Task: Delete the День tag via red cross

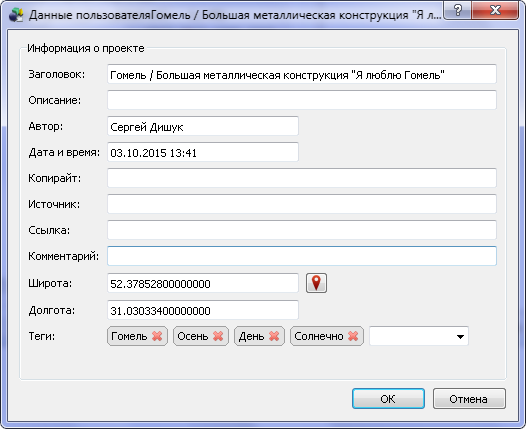Action: pyautogui.click(x=274, y=336)
